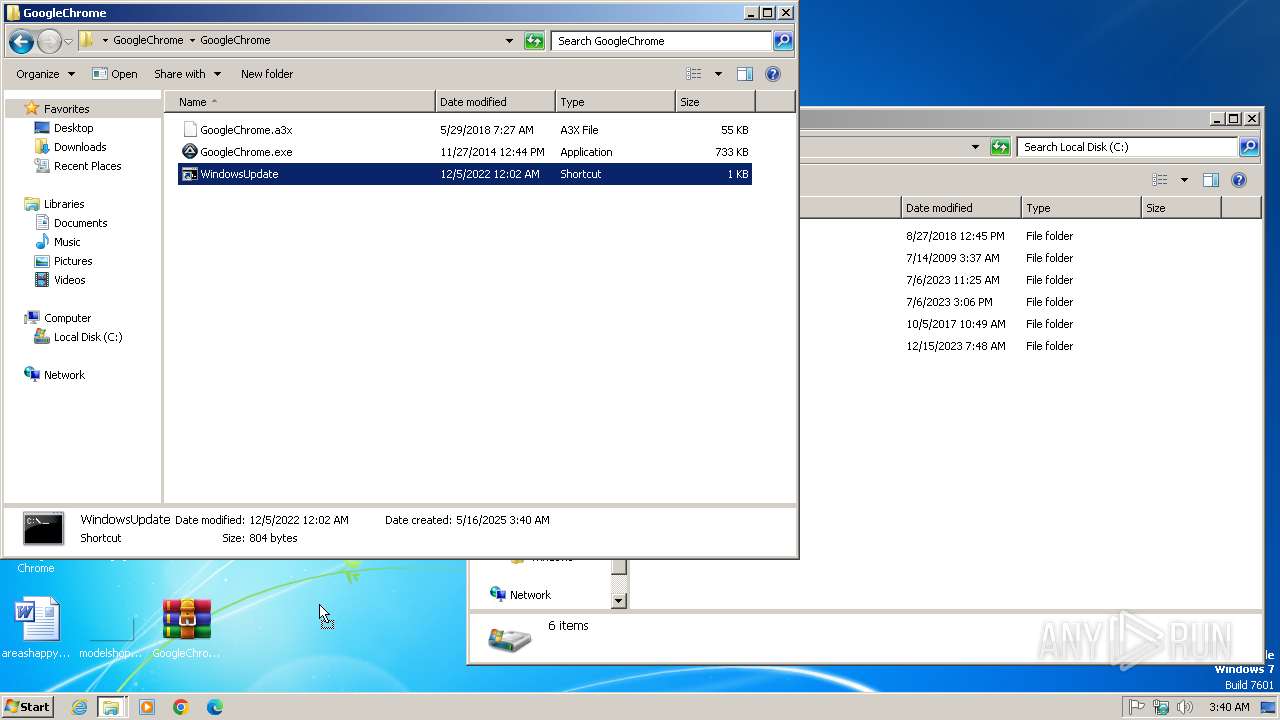Click the Help icon in GoogleChrome window
Screen dimensions: 1280x720
(772, 74)
